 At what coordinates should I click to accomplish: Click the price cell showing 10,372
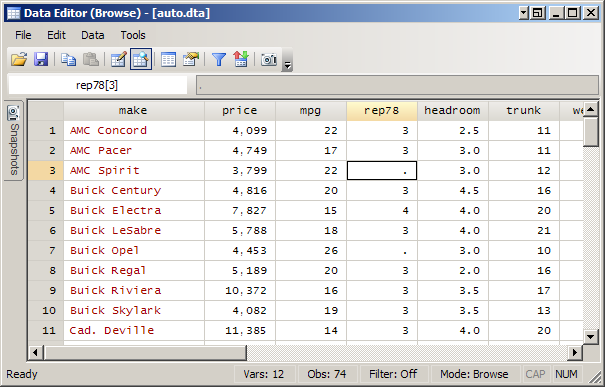pos(240,291)
